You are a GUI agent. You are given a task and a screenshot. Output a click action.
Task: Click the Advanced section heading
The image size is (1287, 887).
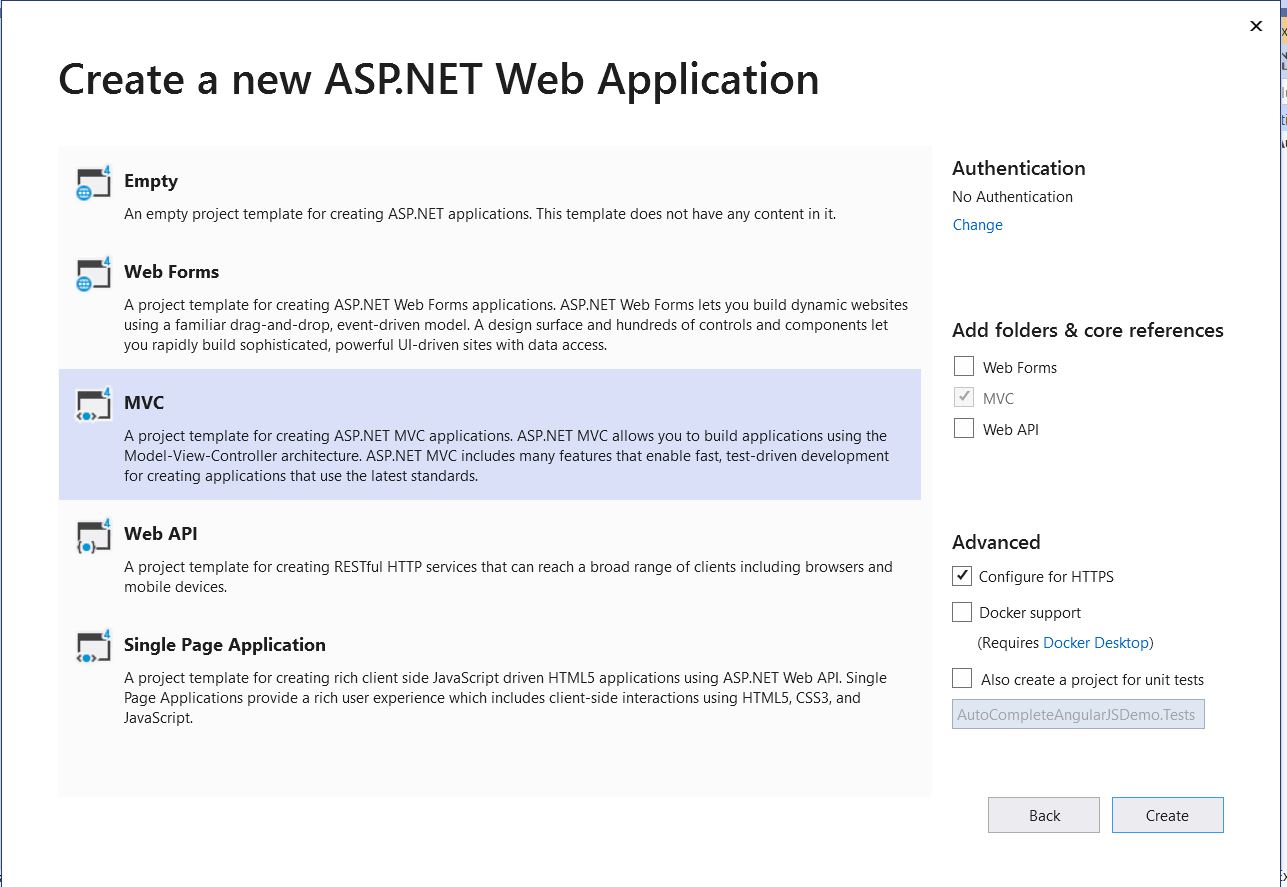(996, 542)
